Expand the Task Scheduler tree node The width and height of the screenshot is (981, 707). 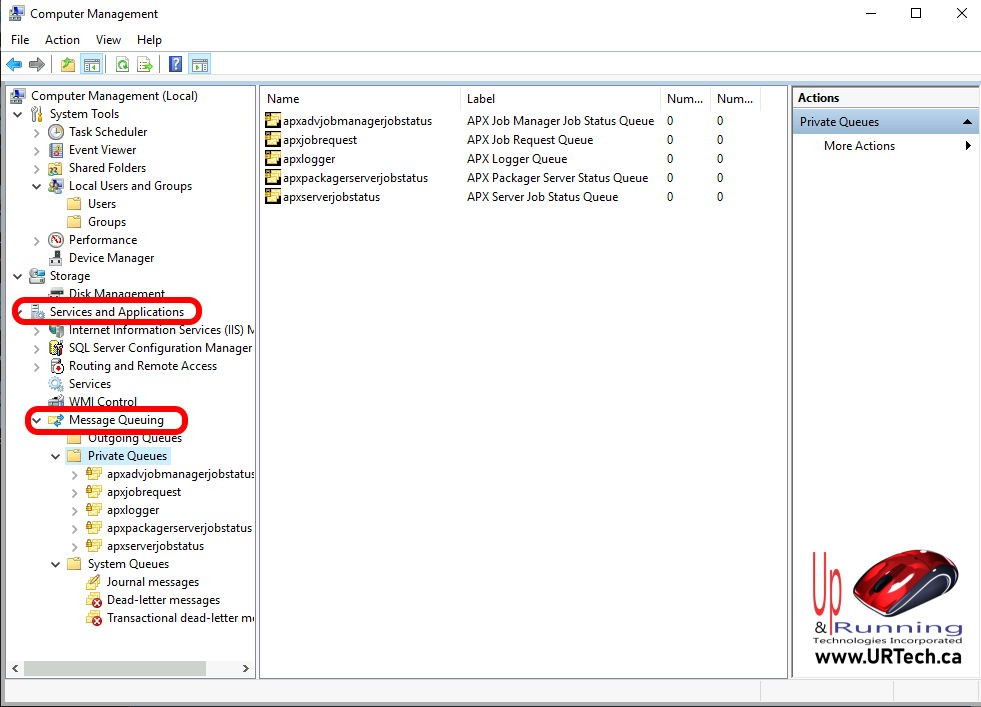(x=37, y=132)
